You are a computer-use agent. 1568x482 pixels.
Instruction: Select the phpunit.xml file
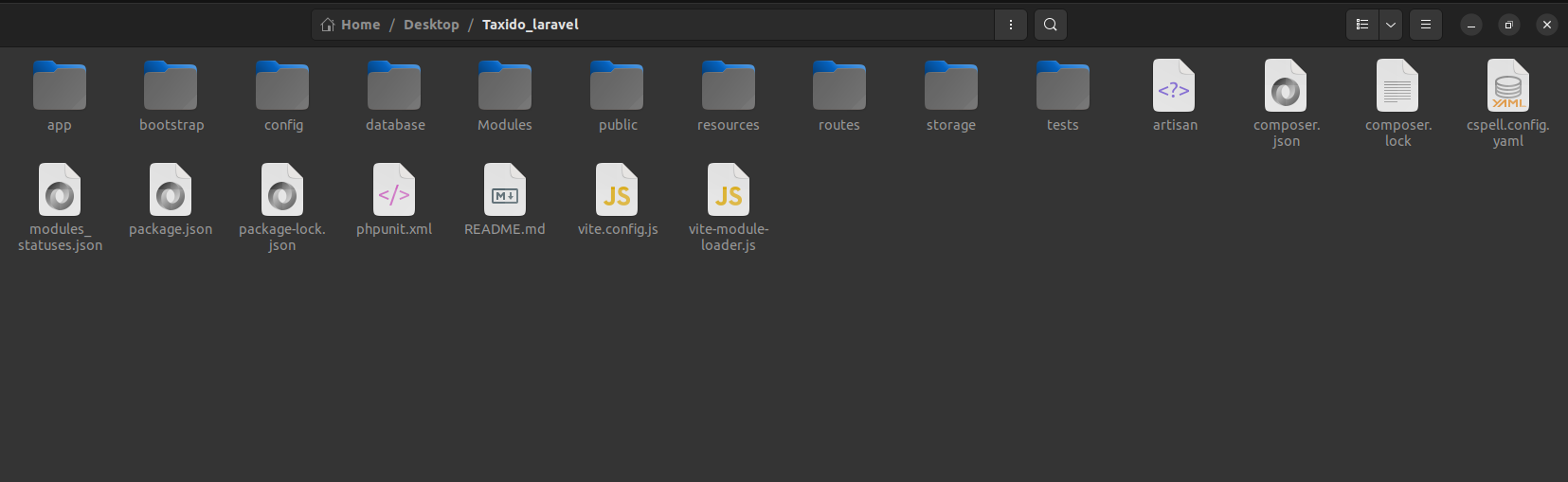[x=394, y=191]
